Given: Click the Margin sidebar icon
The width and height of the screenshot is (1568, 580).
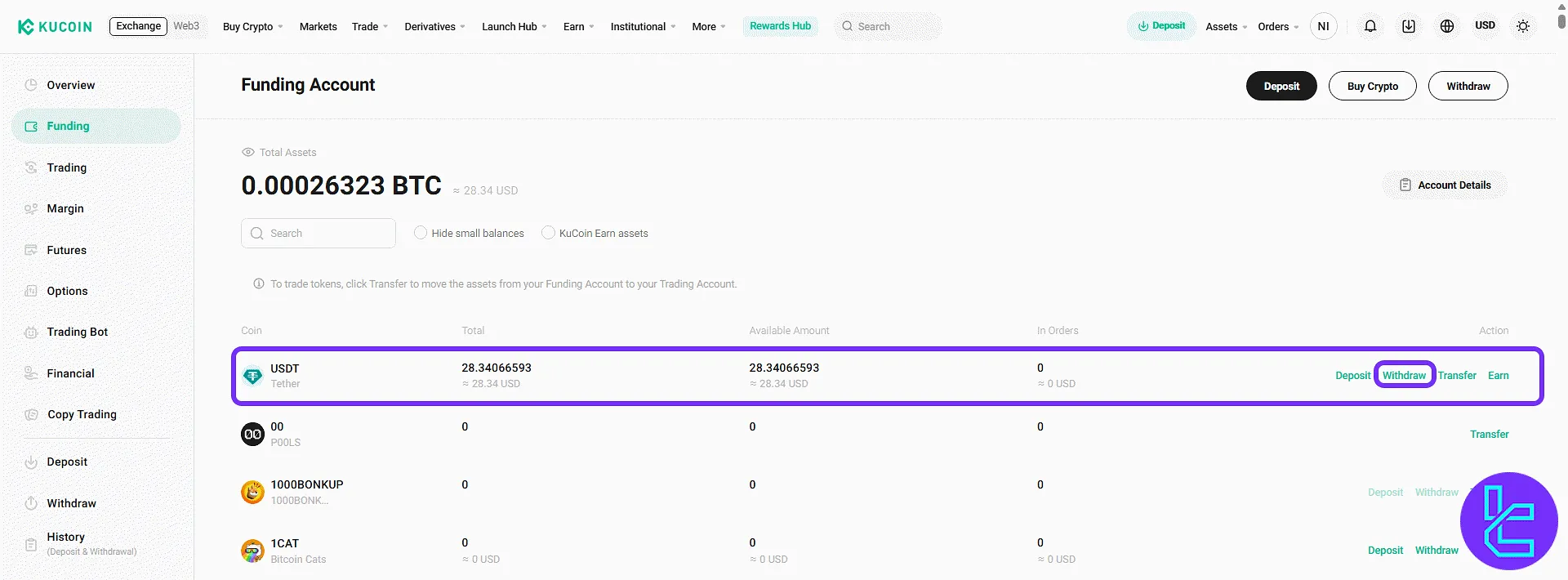Looking at the screenshot, I should pos(31,209).
